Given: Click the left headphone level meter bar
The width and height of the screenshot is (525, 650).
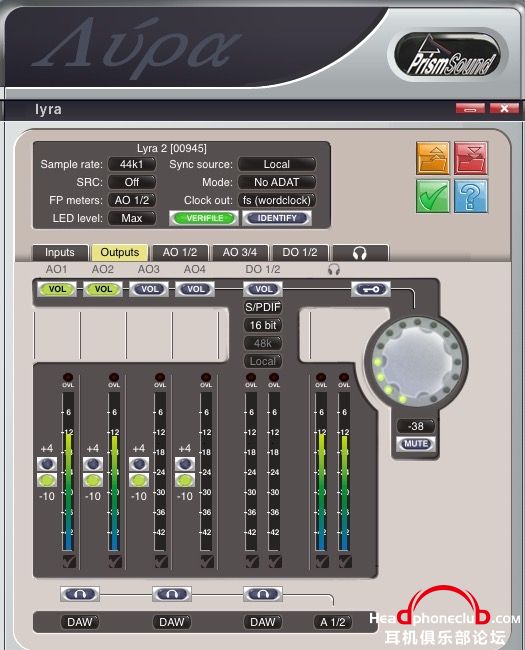Looking at the screenshot, I should tap(321, 471).
